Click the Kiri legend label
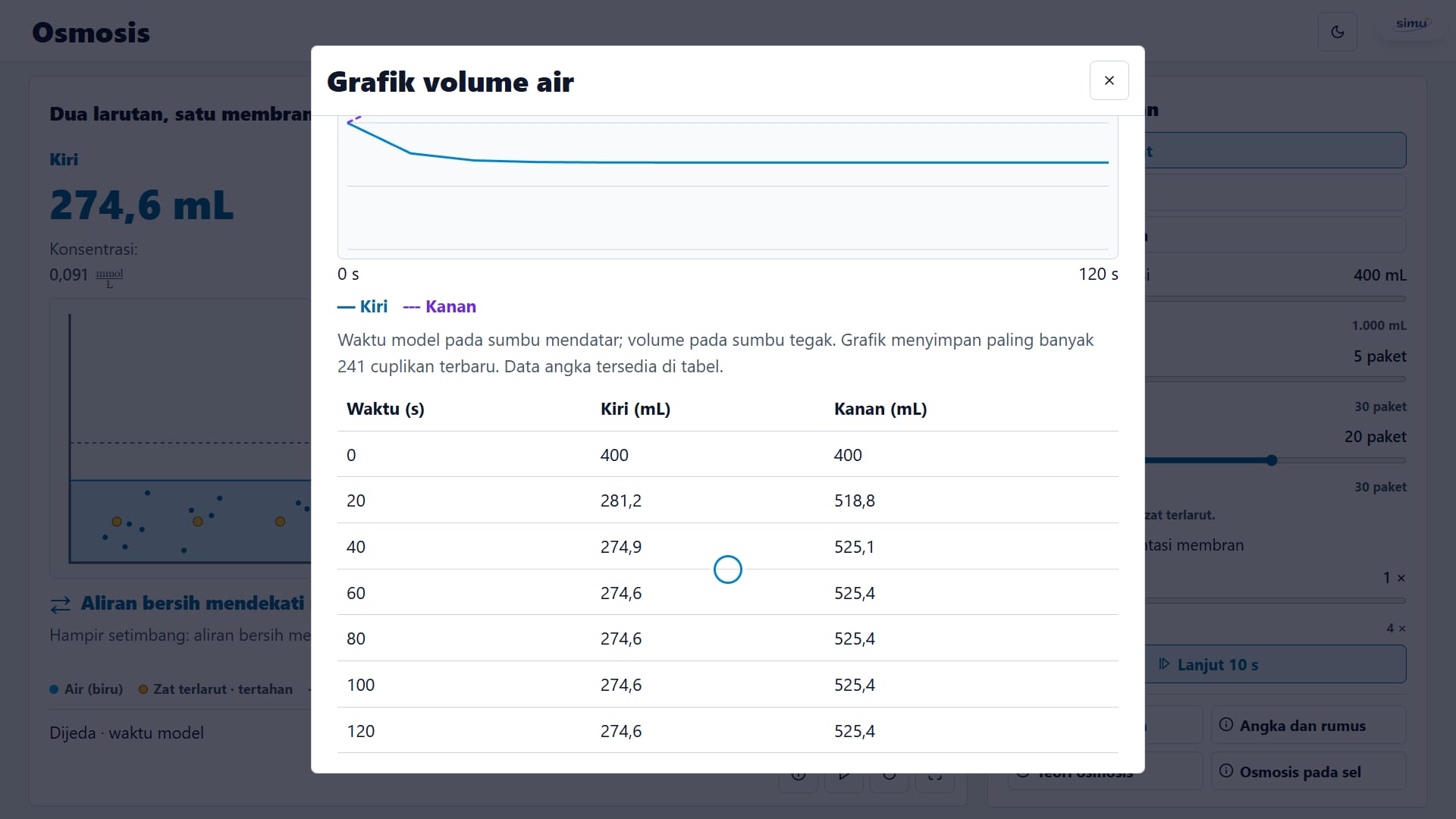1456x819 pixels. click(x=362, y=306)
